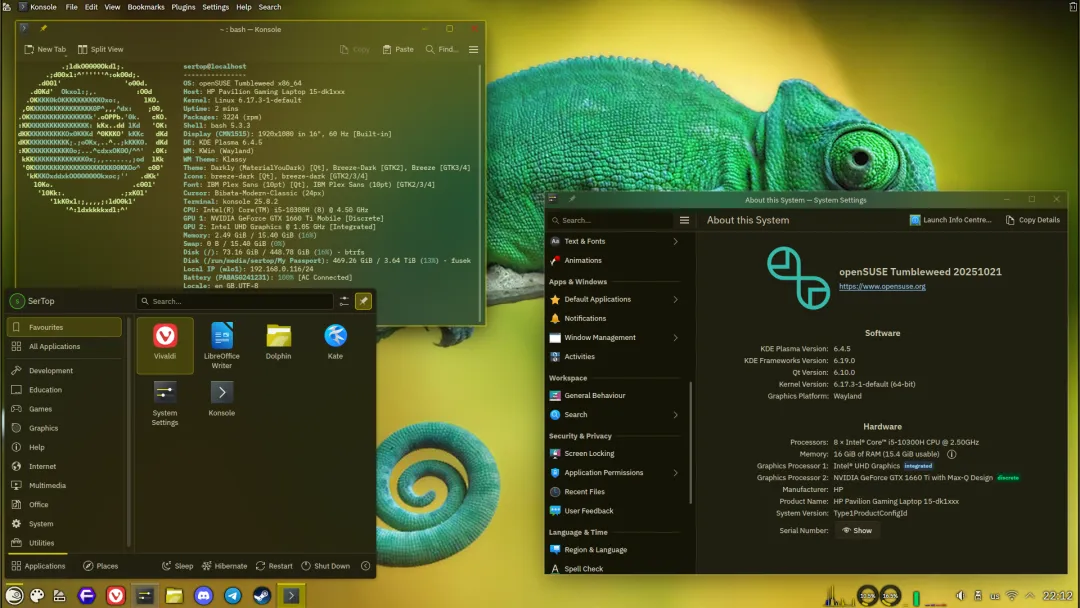The image size is (1080, 608).
Task: Switch to the Applications tab in launcher
Action: point(38,566)
